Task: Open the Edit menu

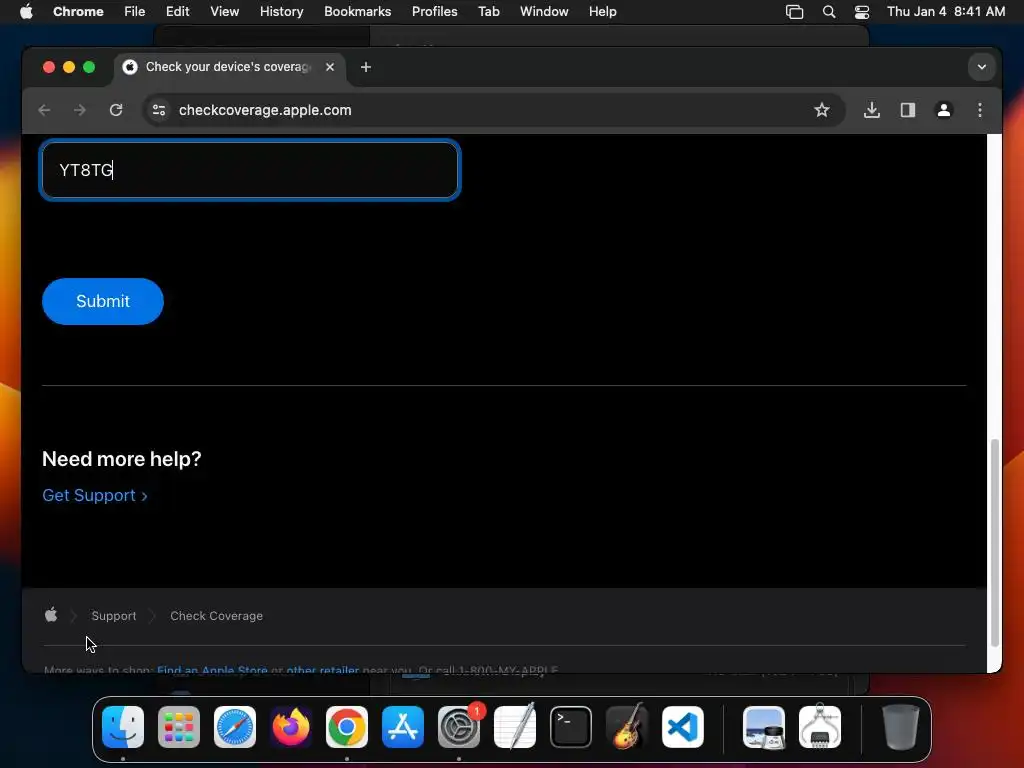Action: pos(178,12)
